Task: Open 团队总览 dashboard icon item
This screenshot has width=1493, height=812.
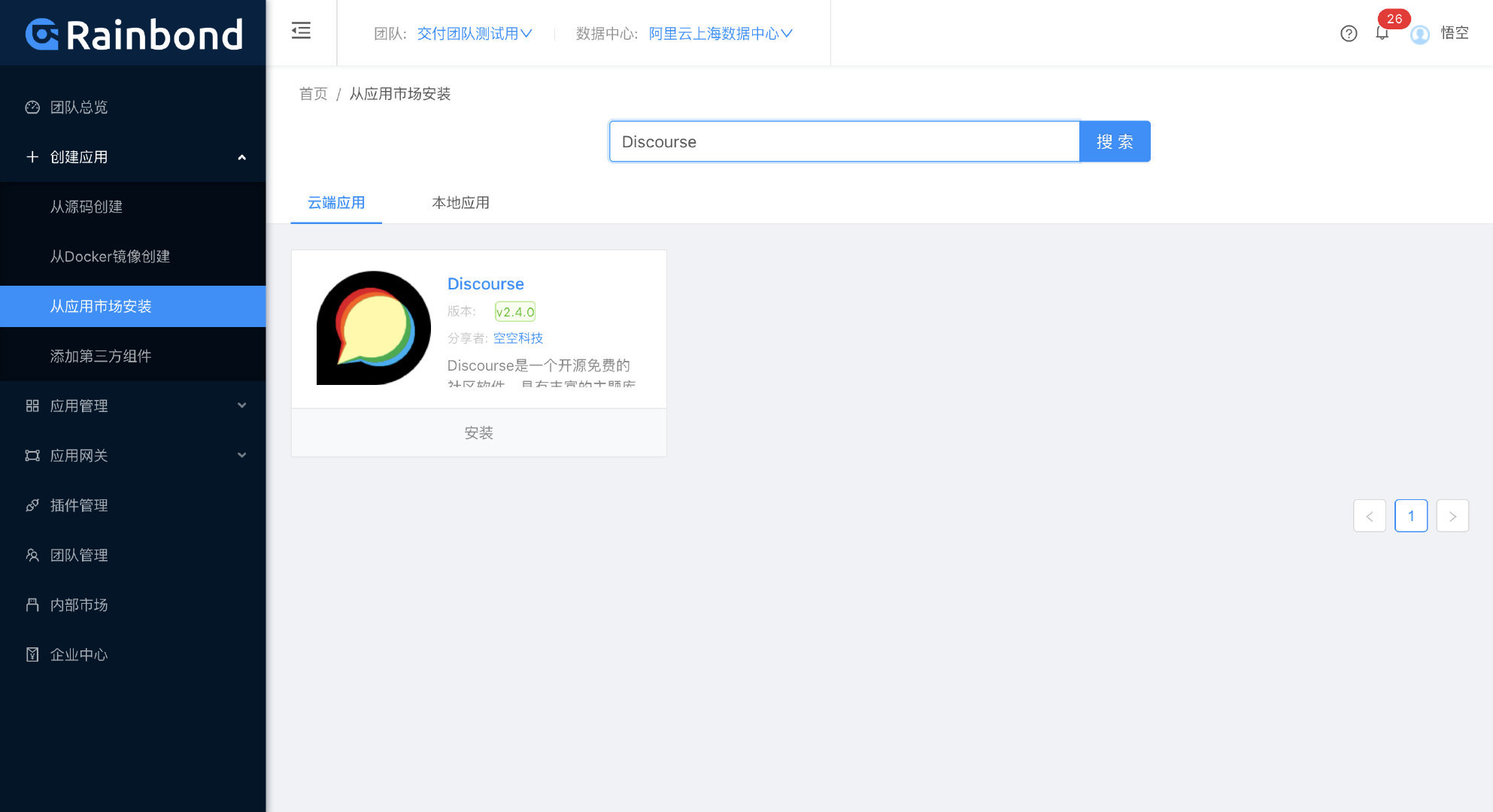Action: coord(78,108)
